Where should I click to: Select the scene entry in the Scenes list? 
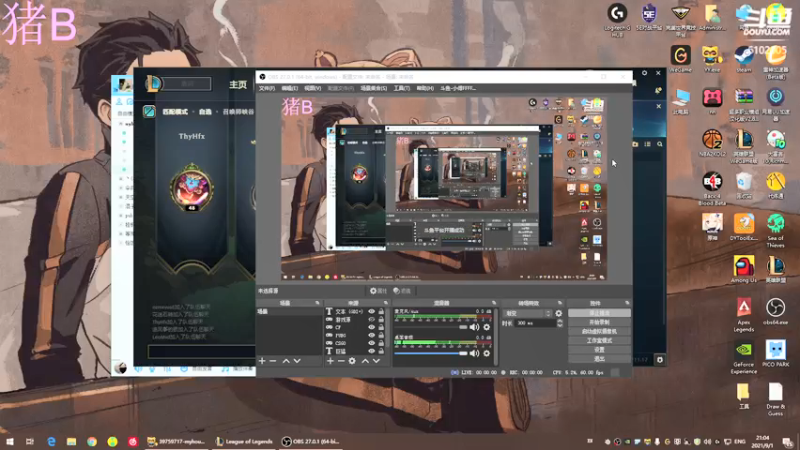tap(289, 311)
